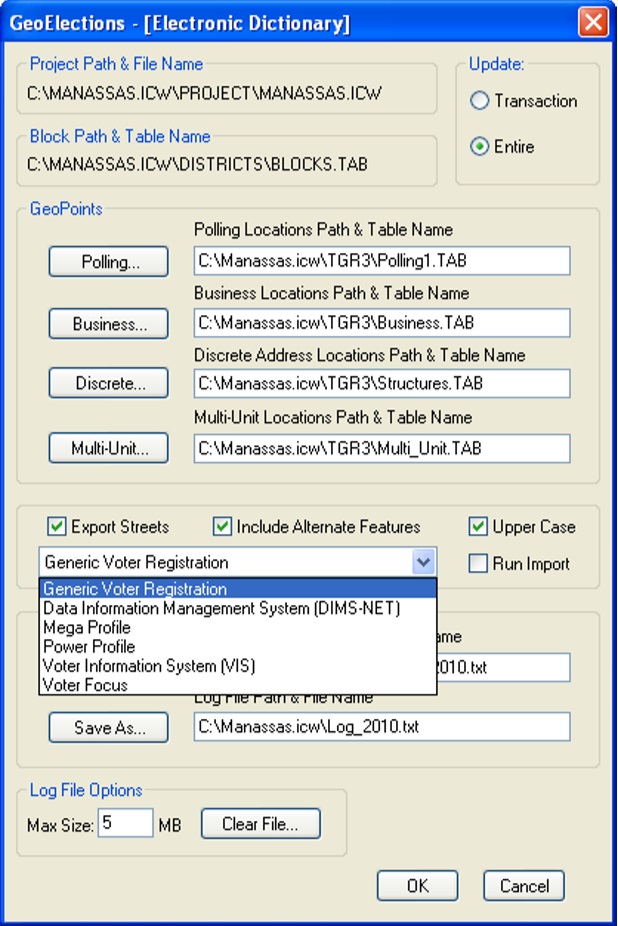Enable the Run Import checkbox
This screenshot has height=926, width=618.
tap(478, 564)
